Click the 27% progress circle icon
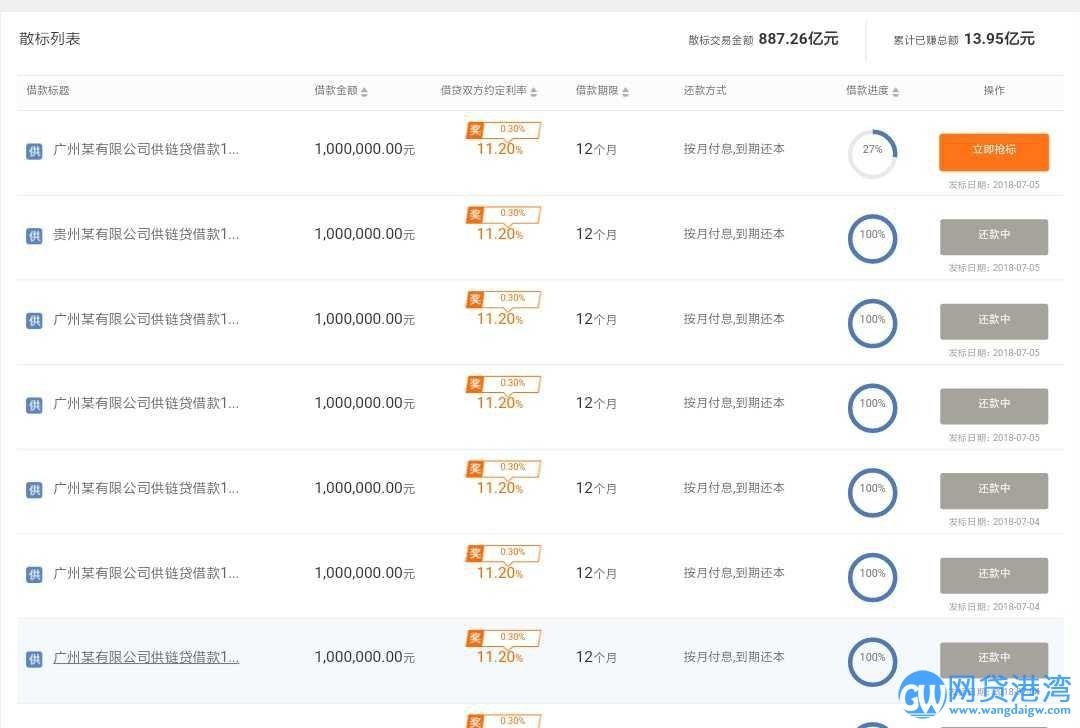The width and height of the screenshot is (1080, 728). 872,152
